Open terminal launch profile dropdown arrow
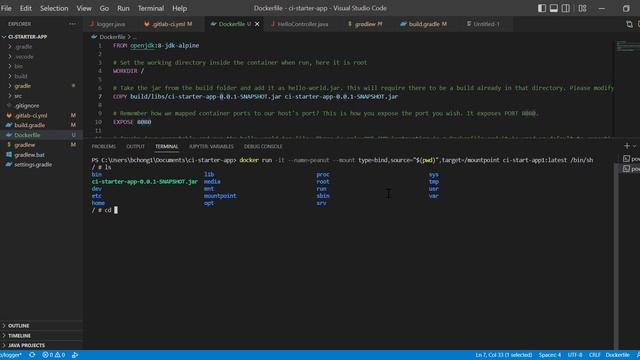 click(x=634, y=146)
